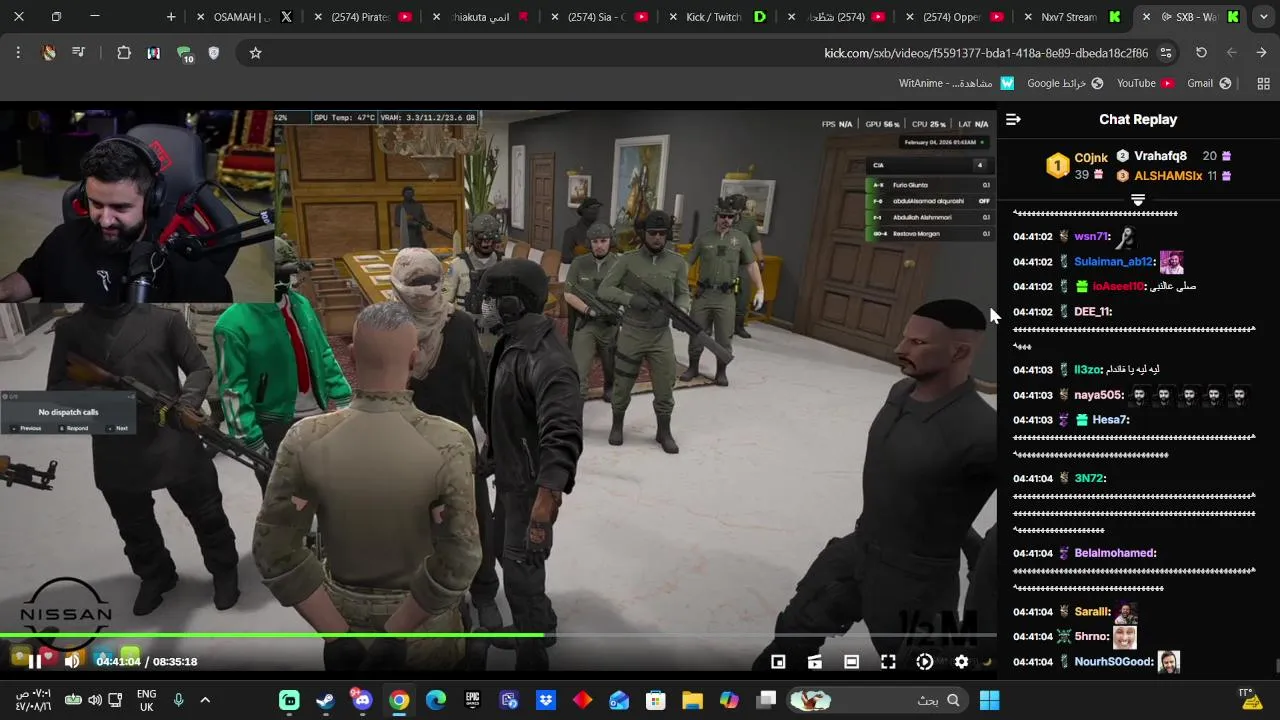Viewport: 1280px width, 720px height.
Task: Click naya505 username in chat
Action: [1097, 395]
